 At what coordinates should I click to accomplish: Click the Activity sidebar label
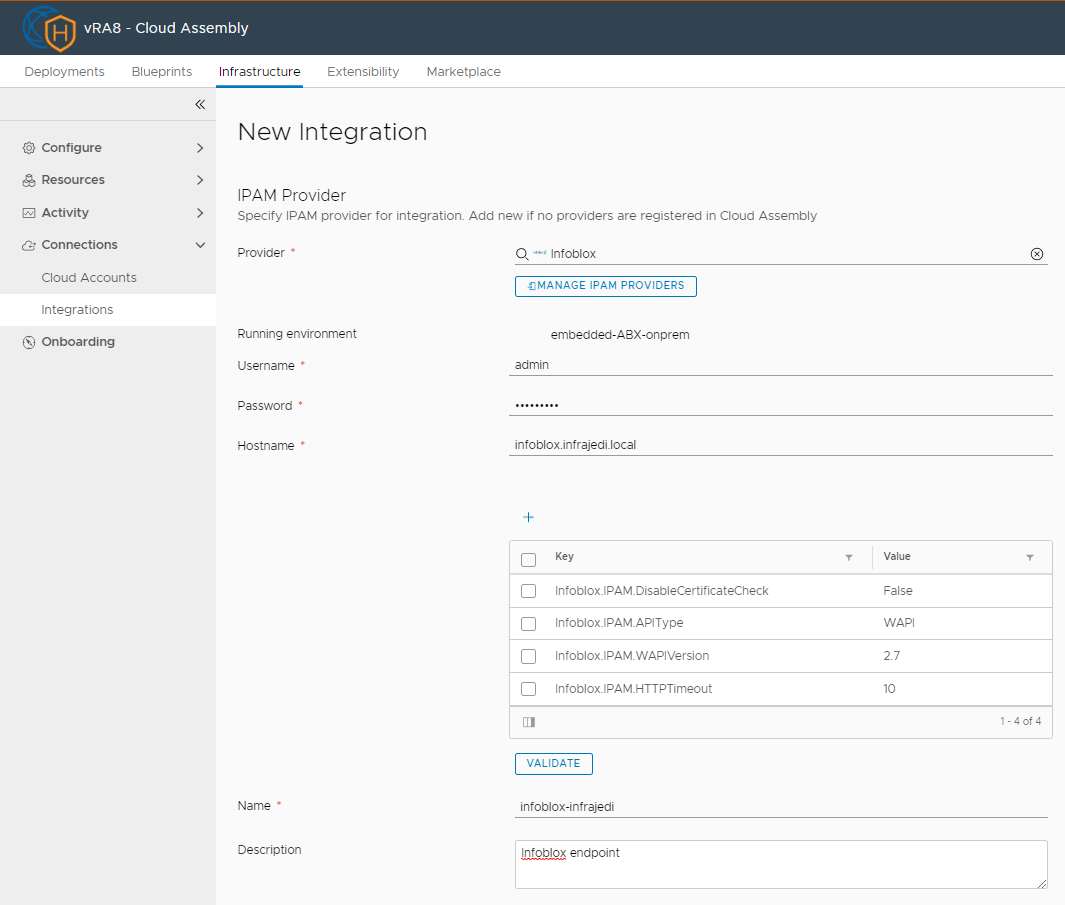tap(65, 213)
